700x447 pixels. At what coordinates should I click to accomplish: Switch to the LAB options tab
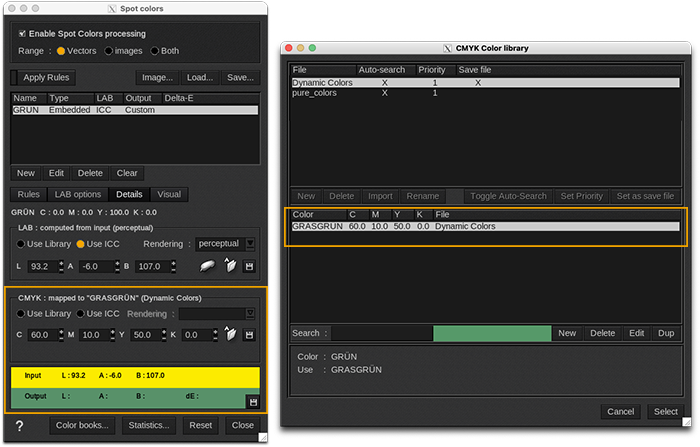tap(76, 194)
